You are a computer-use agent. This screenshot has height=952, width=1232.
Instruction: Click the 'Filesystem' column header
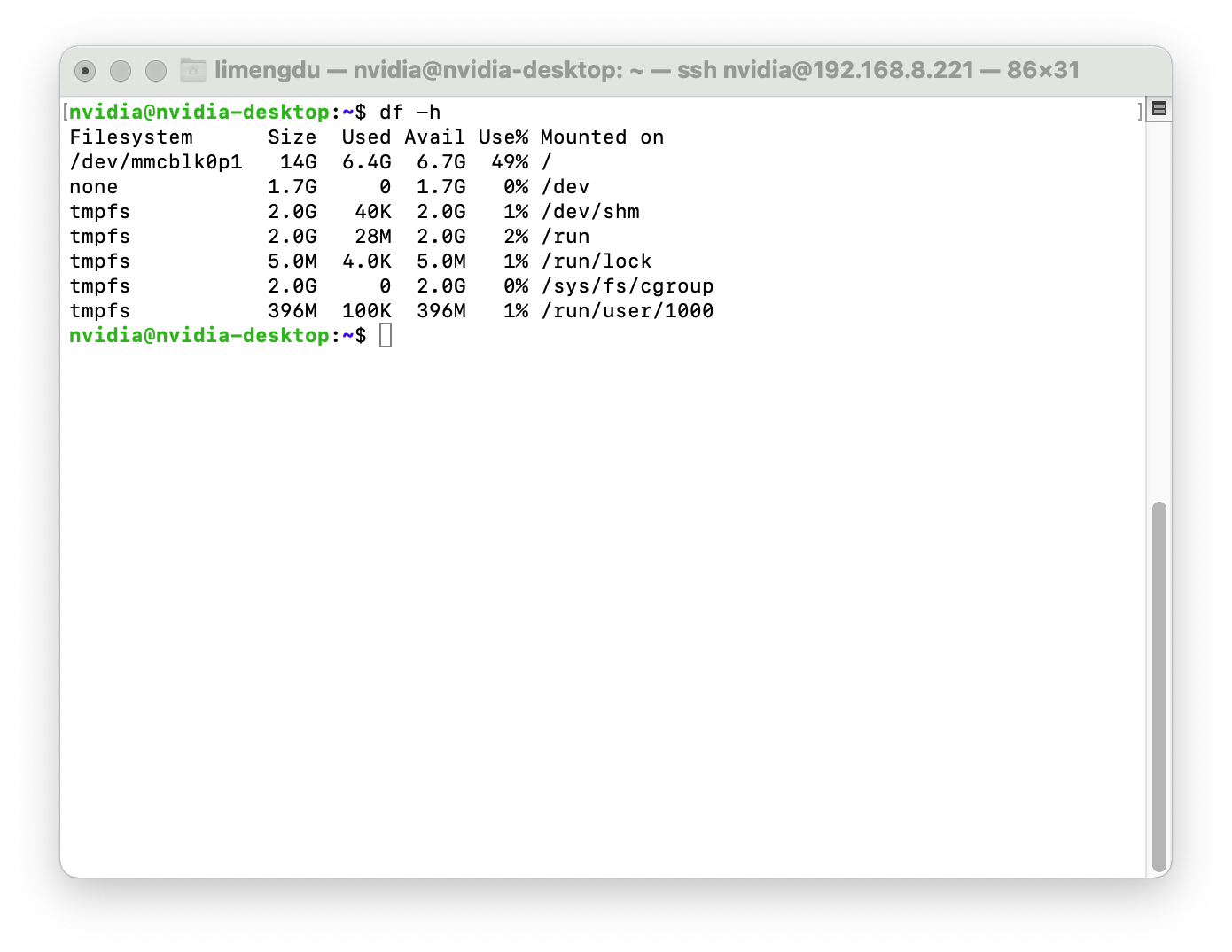[x=131, y=137]
